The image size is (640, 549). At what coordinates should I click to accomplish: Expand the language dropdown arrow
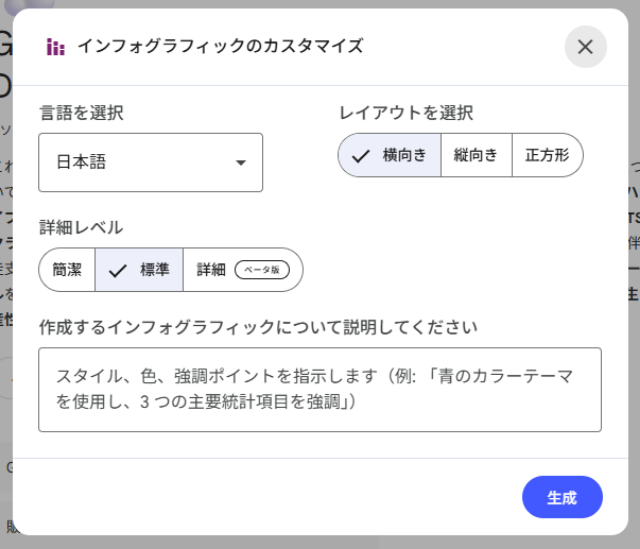point(240,163)
